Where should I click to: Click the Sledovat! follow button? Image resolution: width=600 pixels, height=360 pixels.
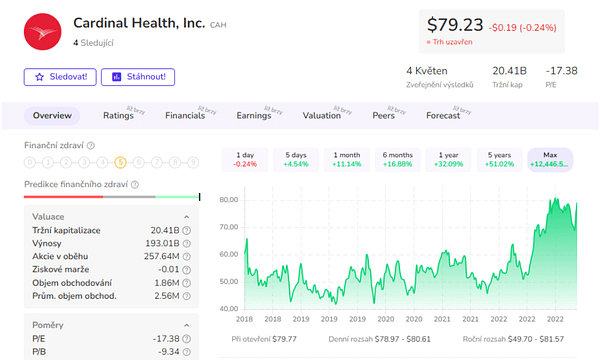[60, 77]
